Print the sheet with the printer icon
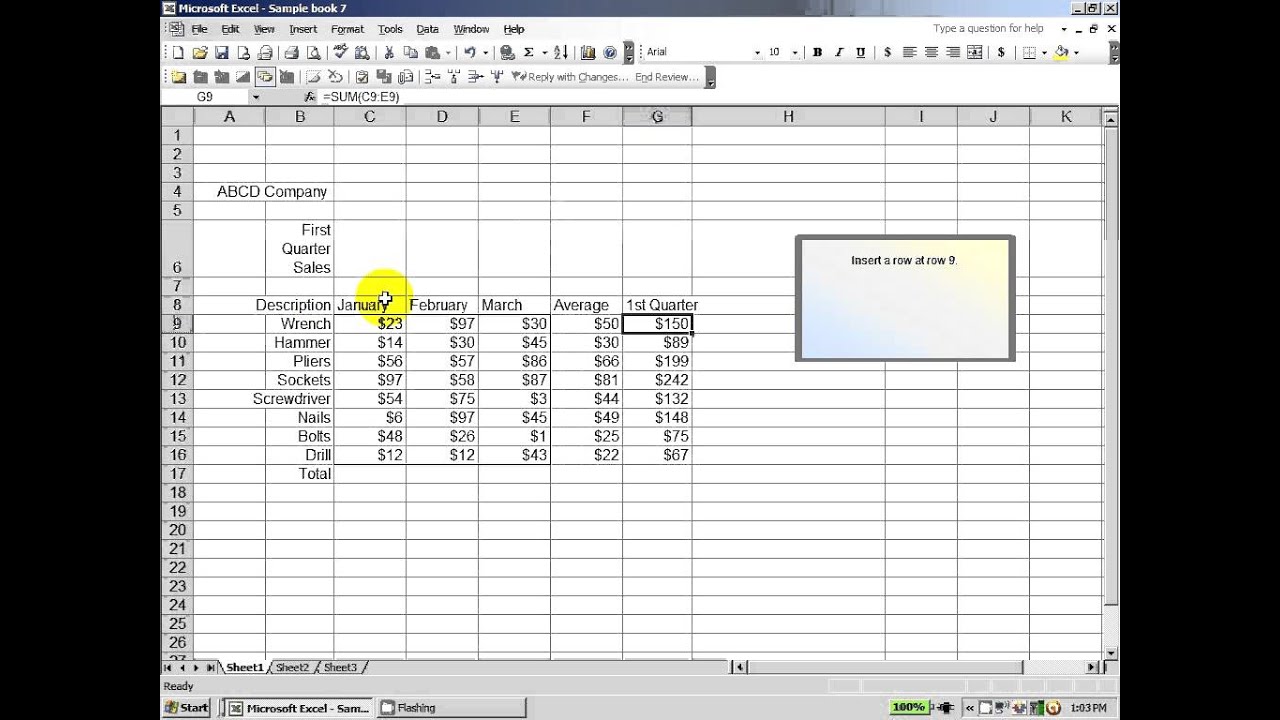 291,53
